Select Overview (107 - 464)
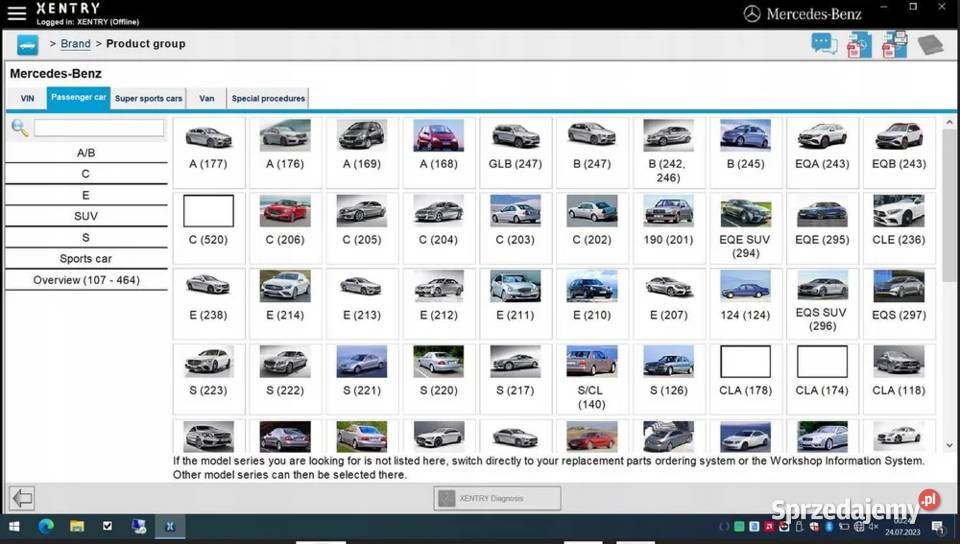This screenshot has height=544, width=960. tap(86, 280)
